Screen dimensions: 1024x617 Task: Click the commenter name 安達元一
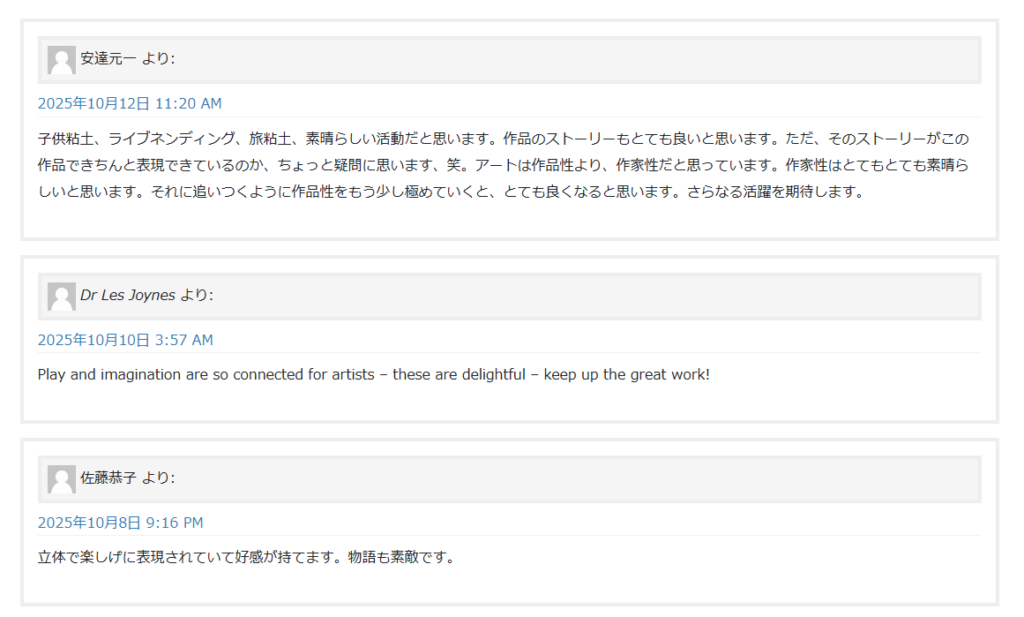coord(108,59)
